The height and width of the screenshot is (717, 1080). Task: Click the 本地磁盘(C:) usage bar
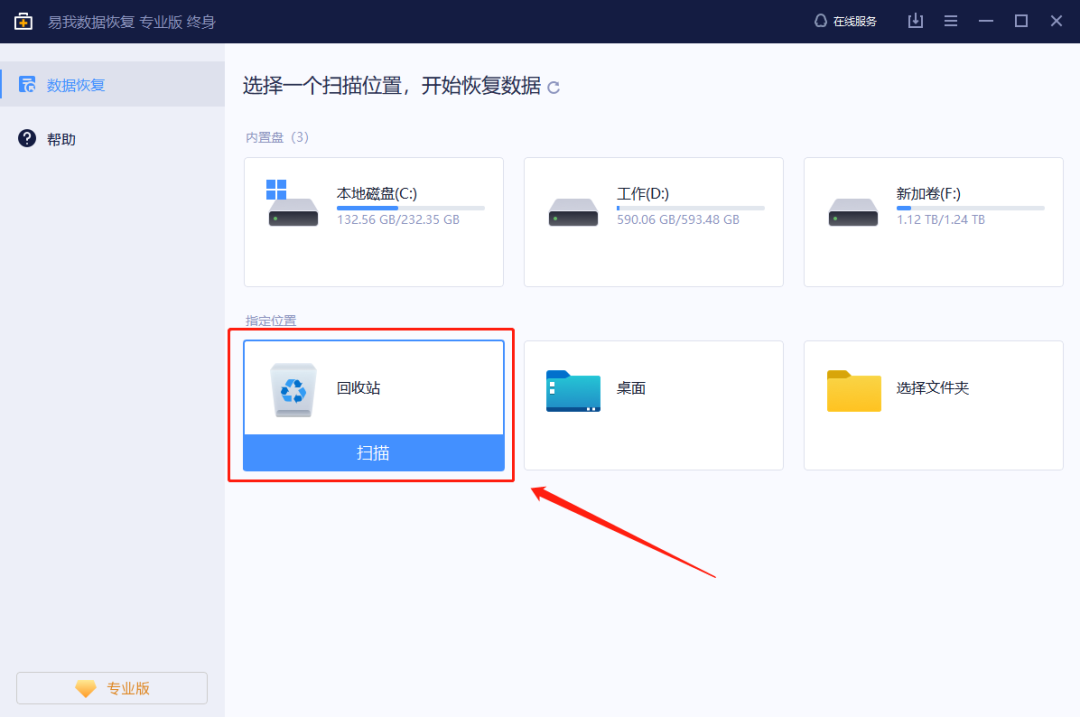tap(411, 207)
